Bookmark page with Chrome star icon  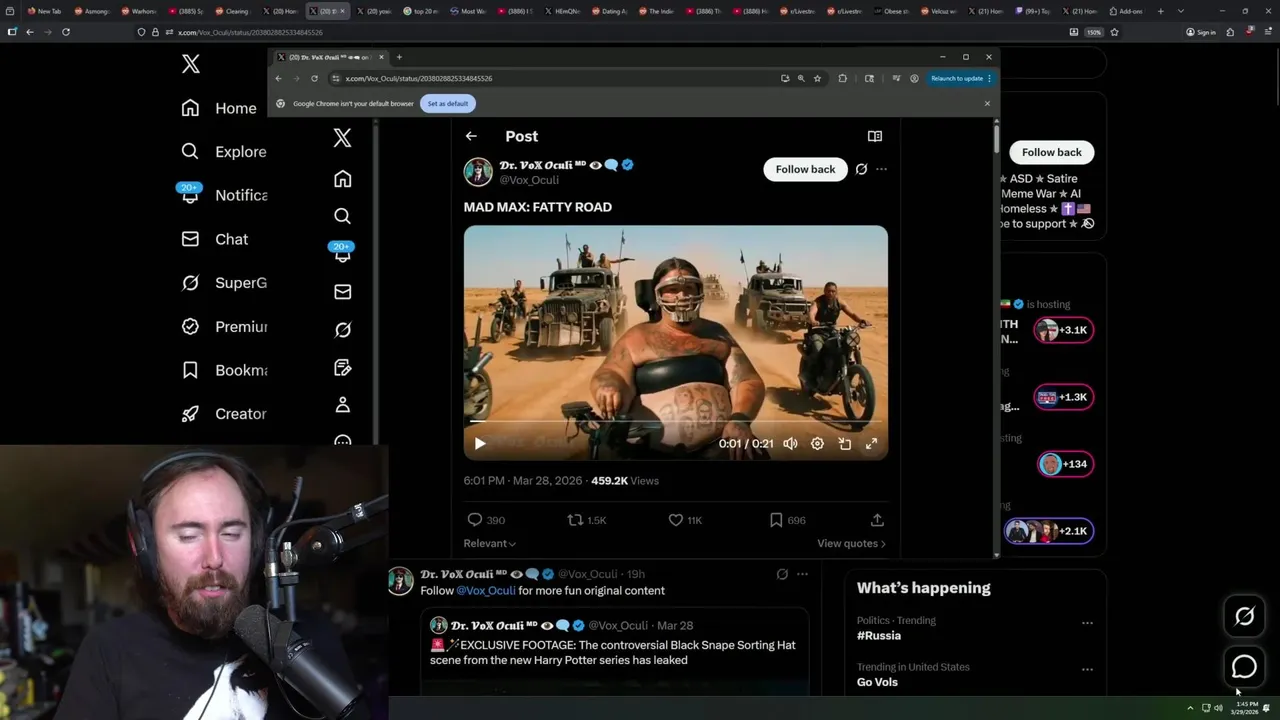(x=817, y=78)
